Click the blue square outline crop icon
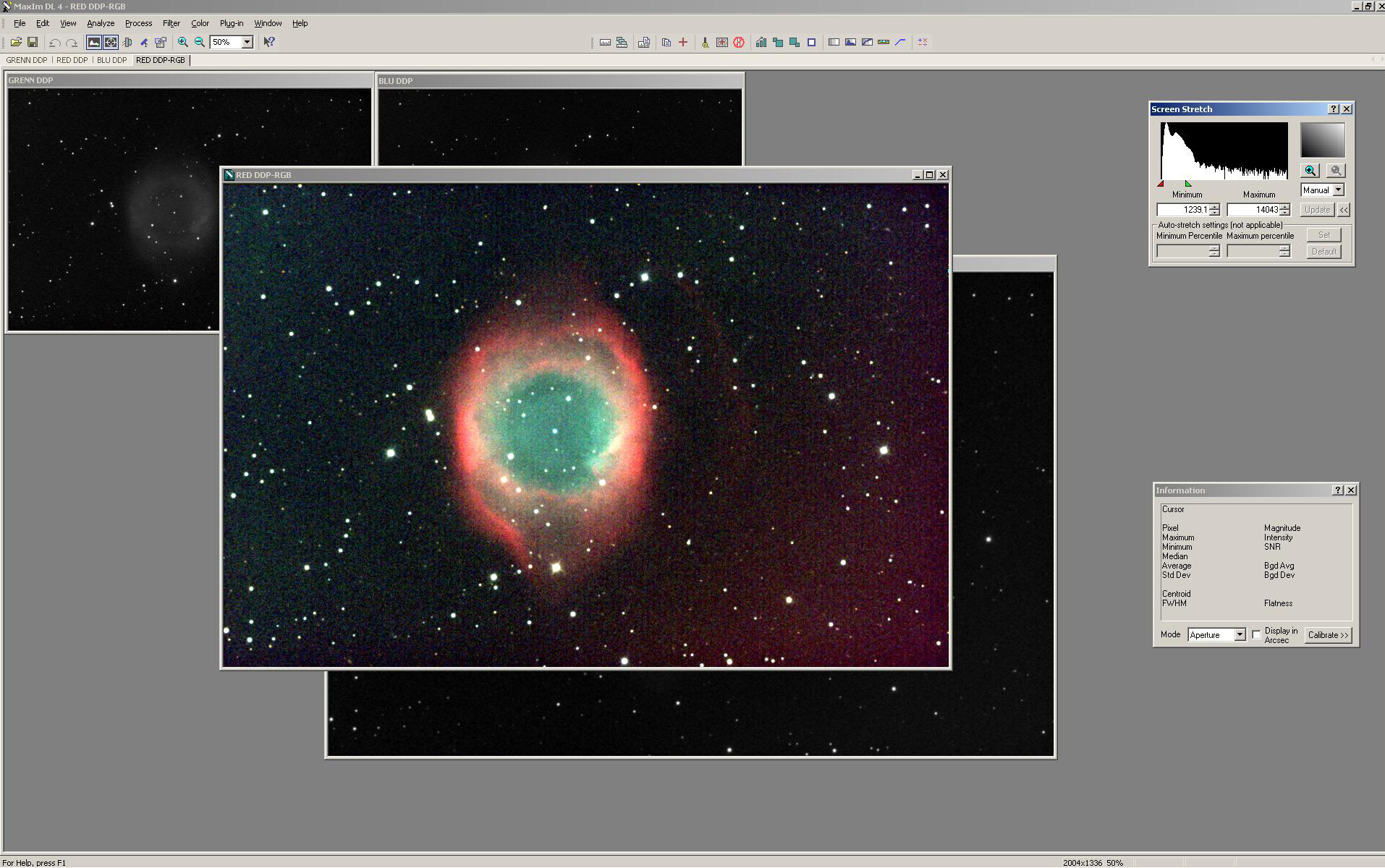The image size is (1385, 868). pyautogui.click(x=811, y=42)
